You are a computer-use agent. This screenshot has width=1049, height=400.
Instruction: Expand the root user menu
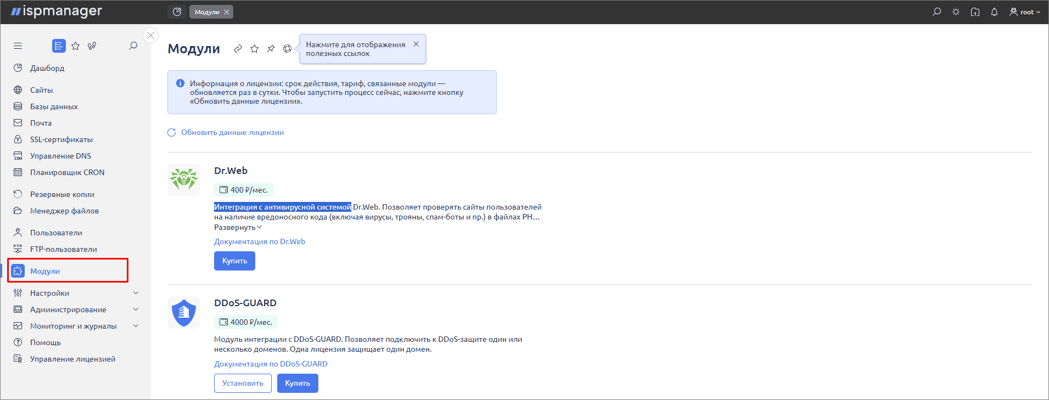(x=1024, y=12)
